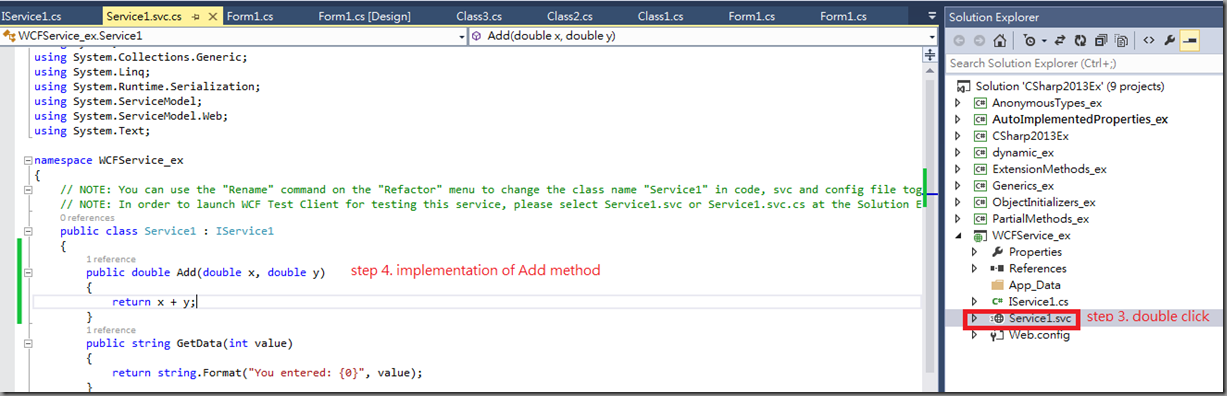Refresh the Solution Explorer tree
Image resolution: width=1227 pixels, height=396 pixels.
(1080, 41)
